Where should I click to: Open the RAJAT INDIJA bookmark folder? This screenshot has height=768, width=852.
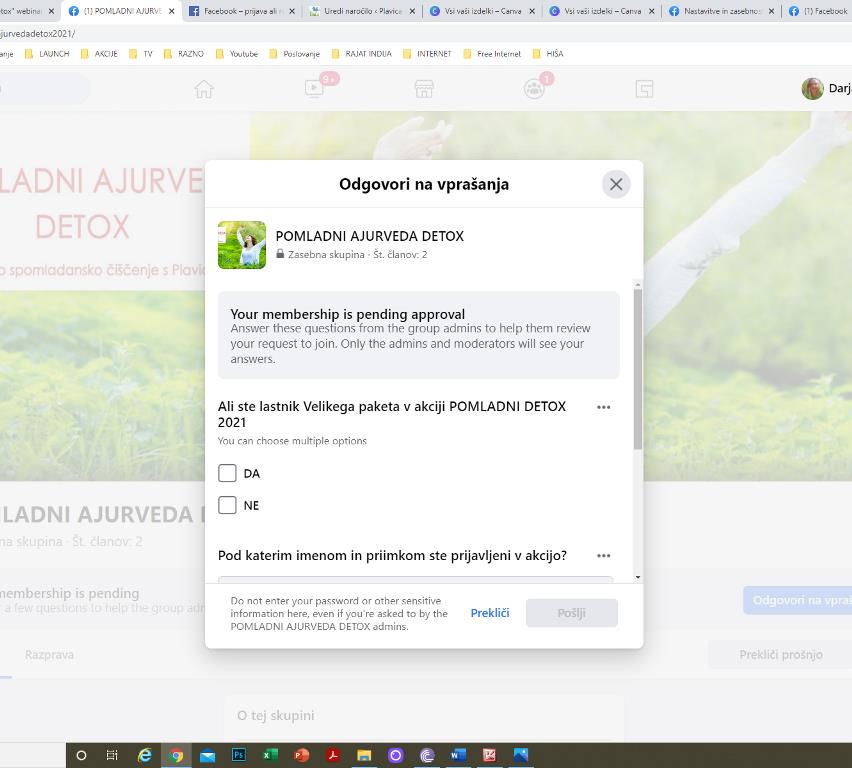click(x=361, y=54)
